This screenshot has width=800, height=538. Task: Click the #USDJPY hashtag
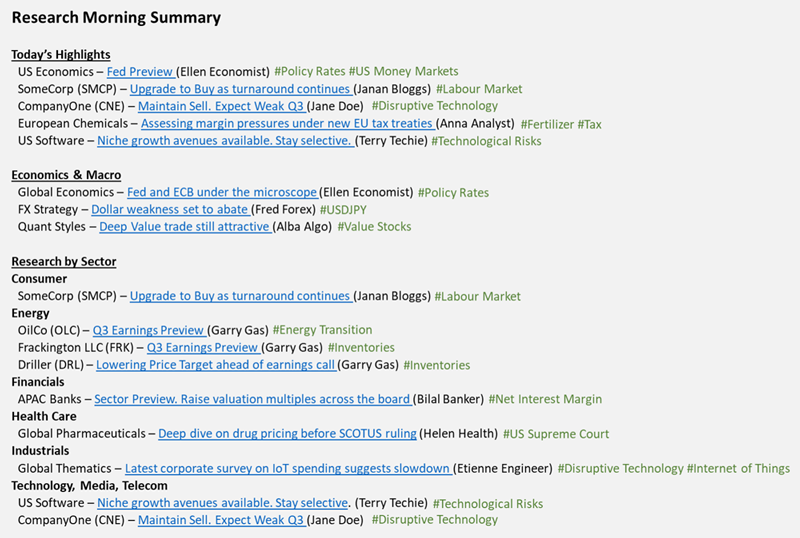pos(343,210)
